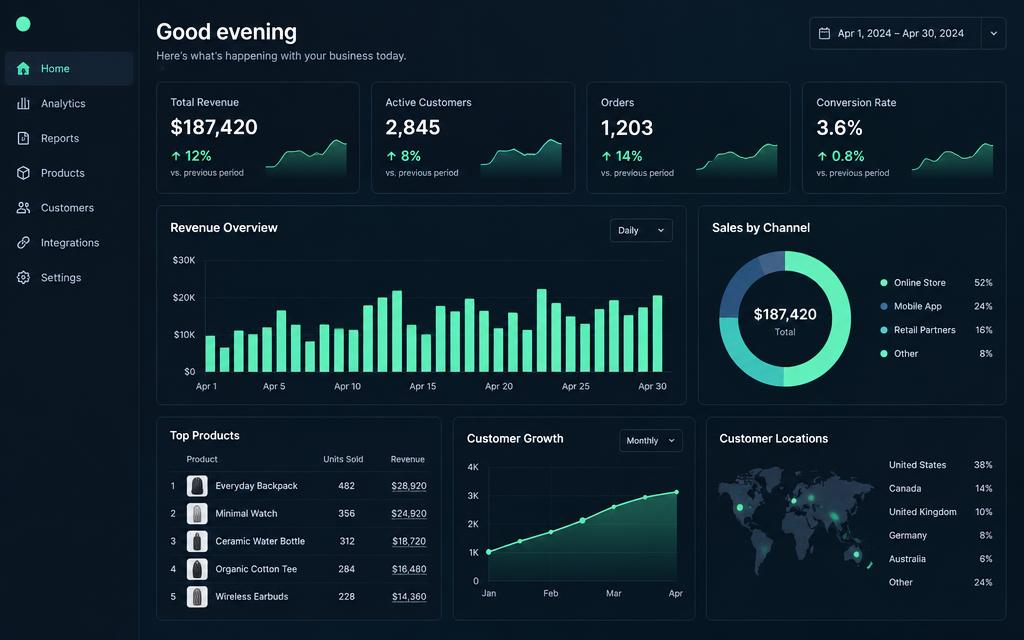Click Orders up arrow indicator

606,156
